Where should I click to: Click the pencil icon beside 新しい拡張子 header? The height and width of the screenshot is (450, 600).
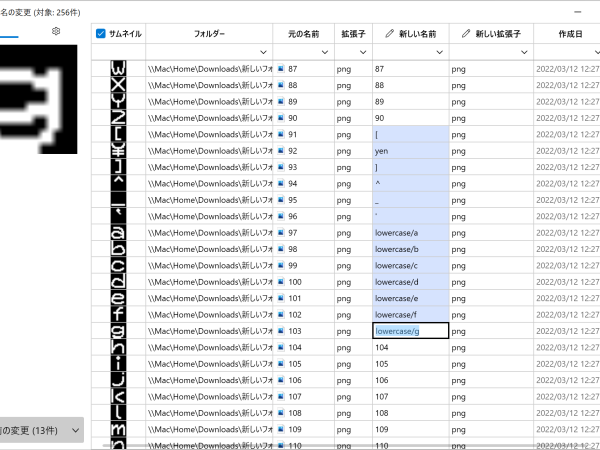pos(466,34)
